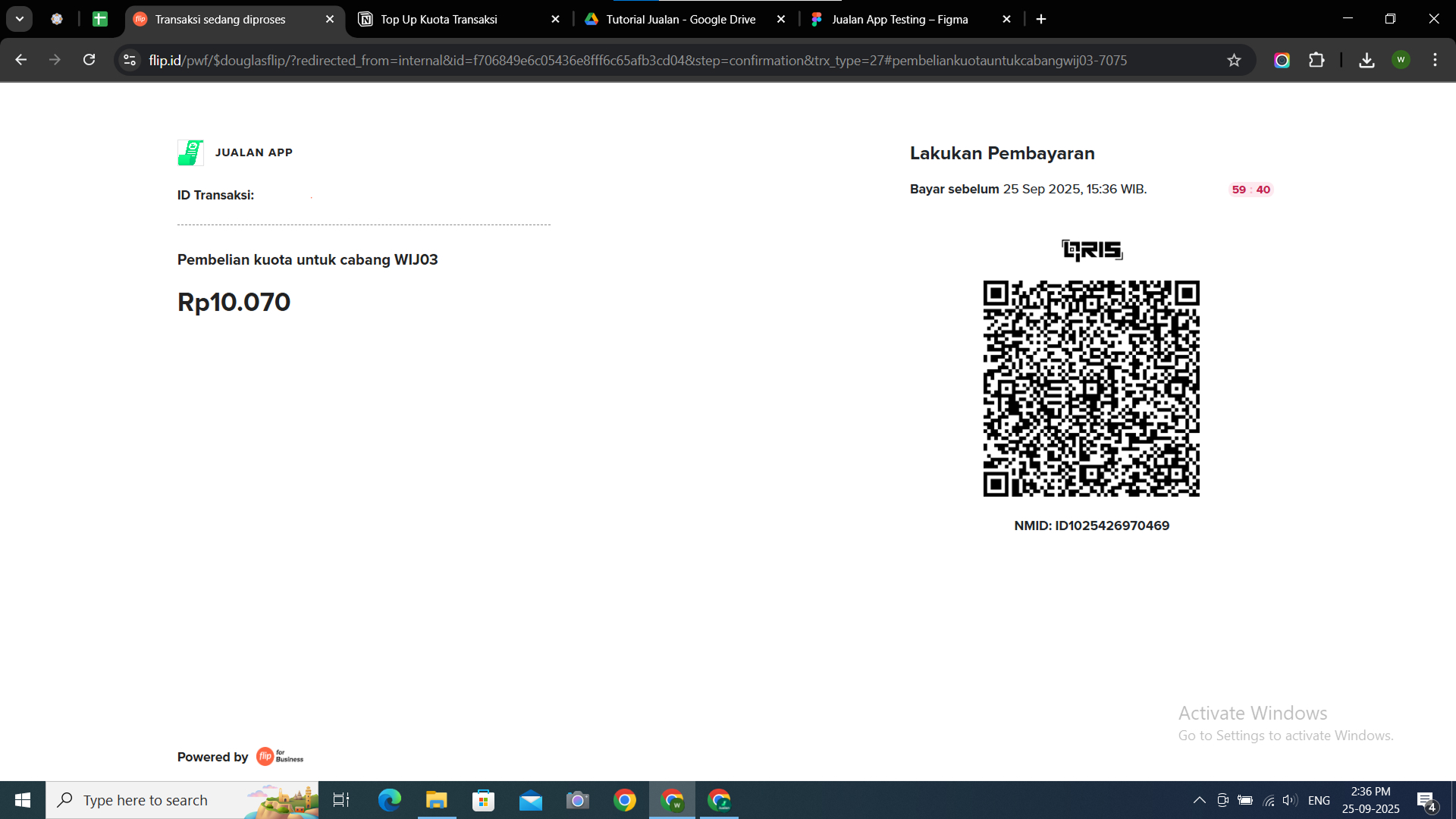Expand the tab search dropdown arrow

pyautogui.click(x=20, y=19)
